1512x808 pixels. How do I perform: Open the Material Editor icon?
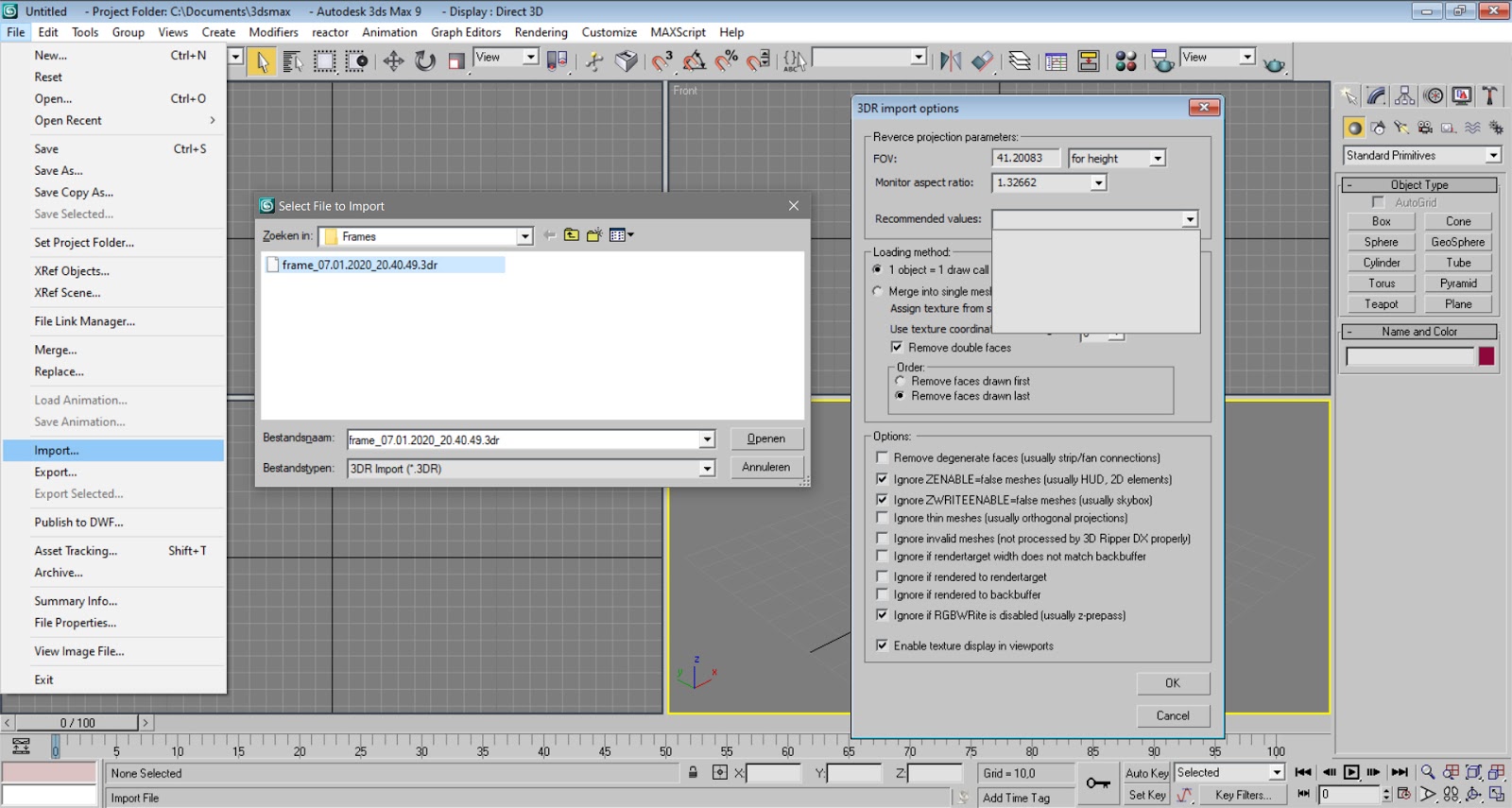click(1125, 61)
